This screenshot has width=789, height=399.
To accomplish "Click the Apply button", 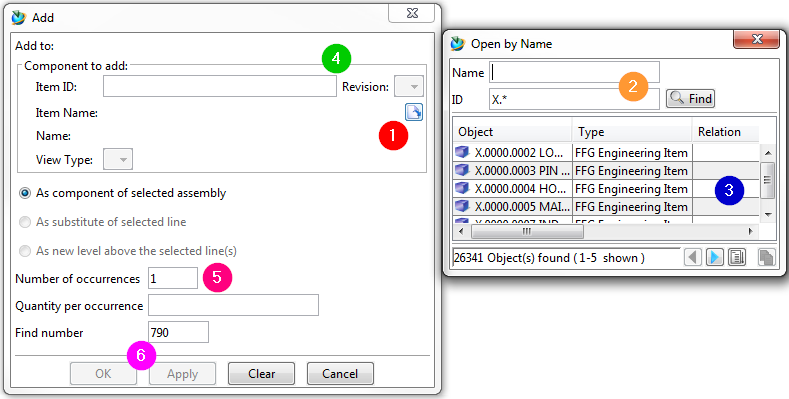I will [183, 373].
